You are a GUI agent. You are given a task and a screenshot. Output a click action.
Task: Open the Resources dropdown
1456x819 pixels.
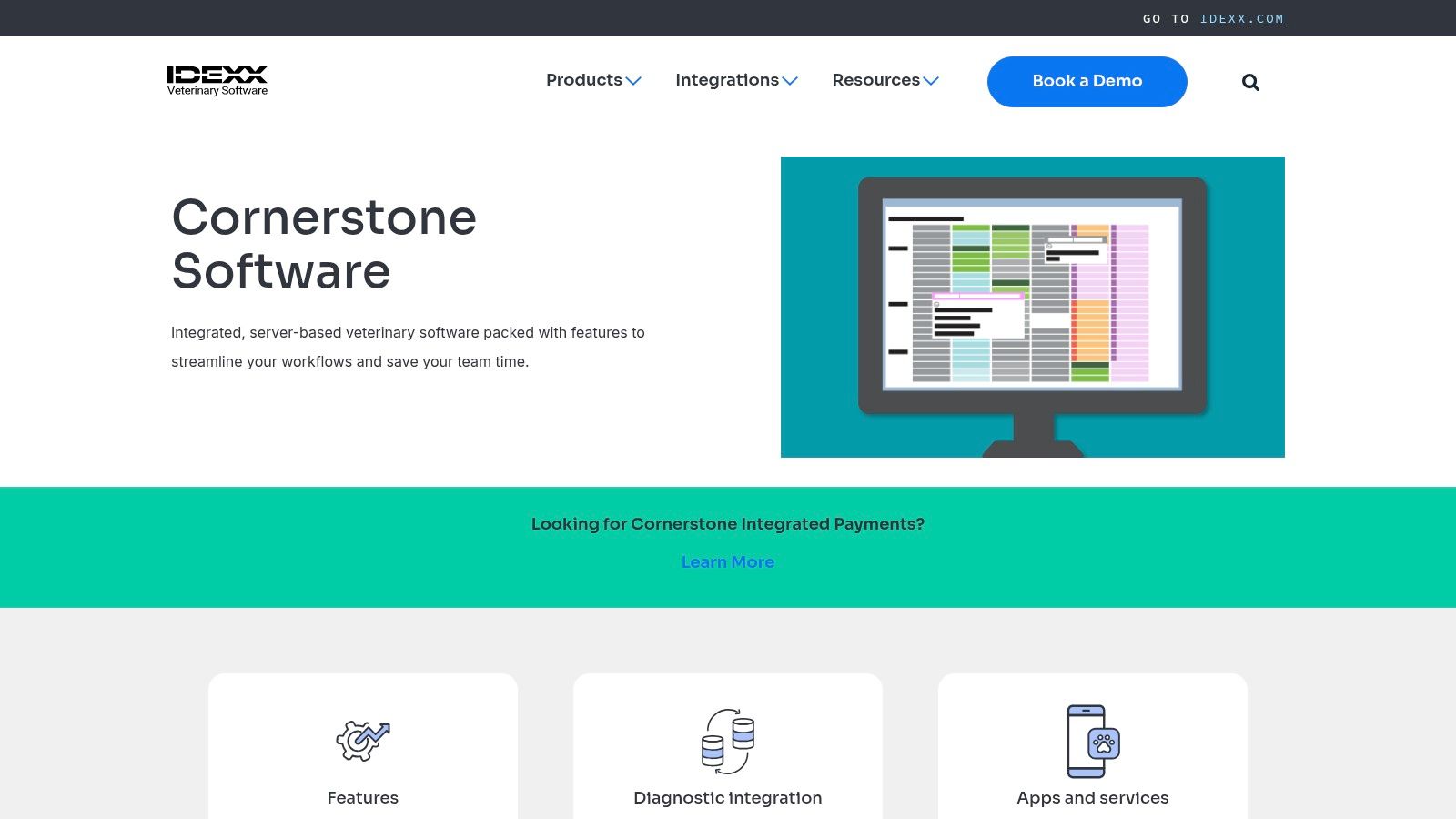(885, 80)
